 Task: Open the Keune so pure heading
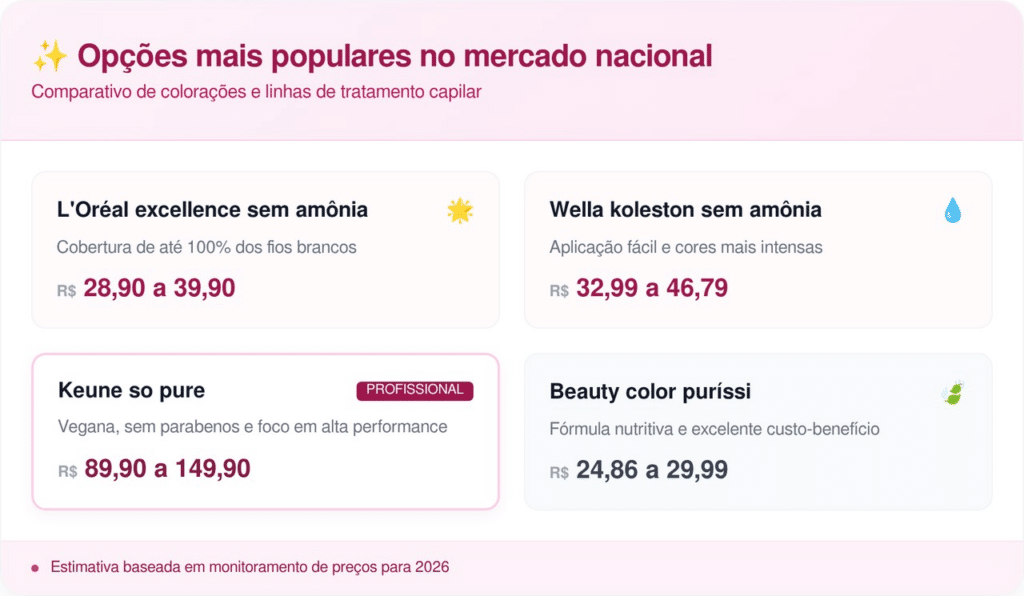pos(131,390)
